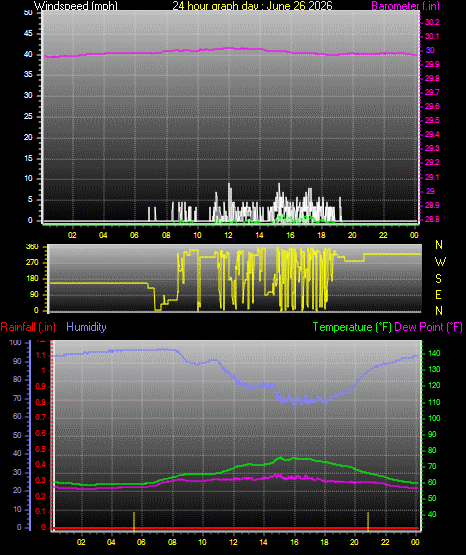The width and height of the screenshot is (466, 555).
Task: Click barometer axis value 29.9
Action: 432,64
